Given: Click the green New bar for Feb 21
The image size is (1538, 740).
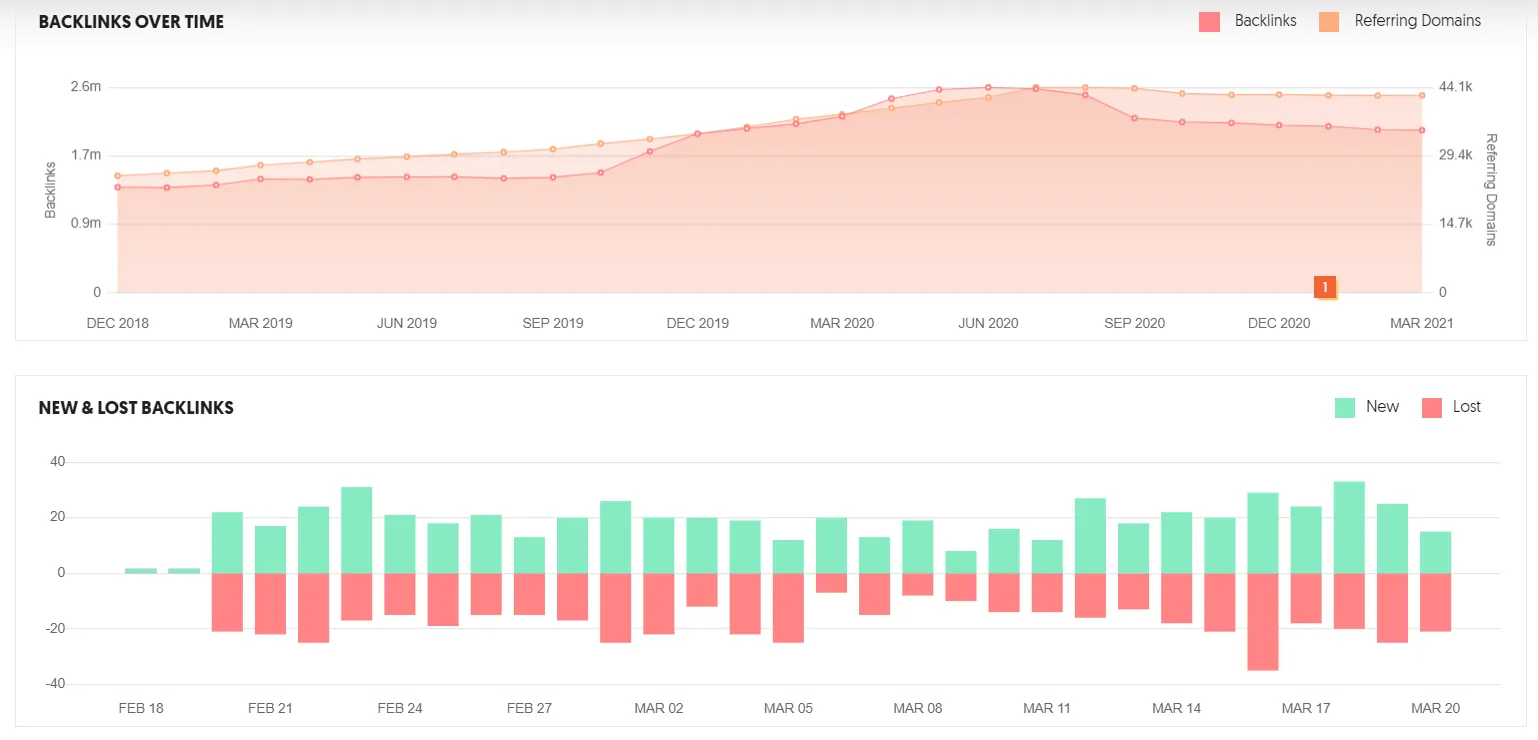Looking at the screenshot, I should (271, 549).
